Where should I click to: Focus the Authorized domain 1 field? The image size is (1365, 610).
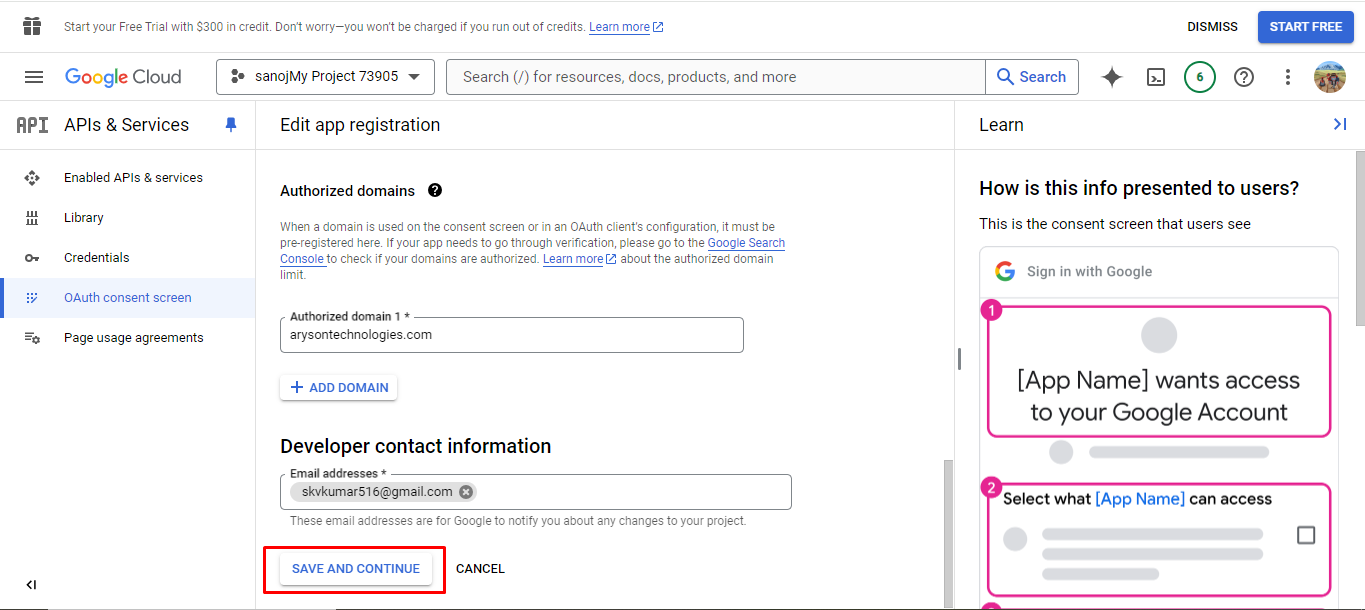(x=511, y=335)
